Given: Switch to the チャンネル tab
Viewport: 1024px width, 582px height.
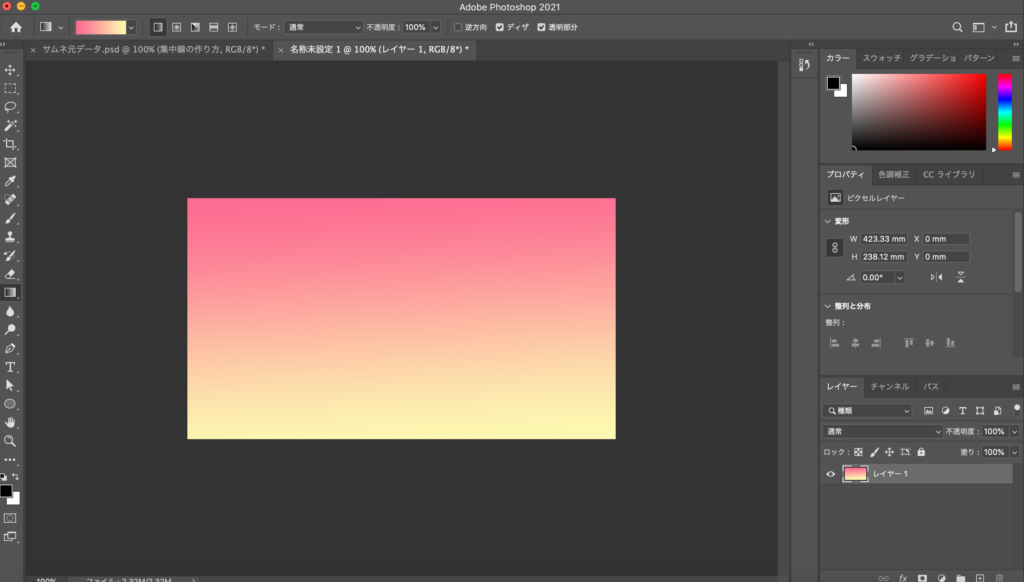Looking at the screenshot, I should (x=889, y=386).
